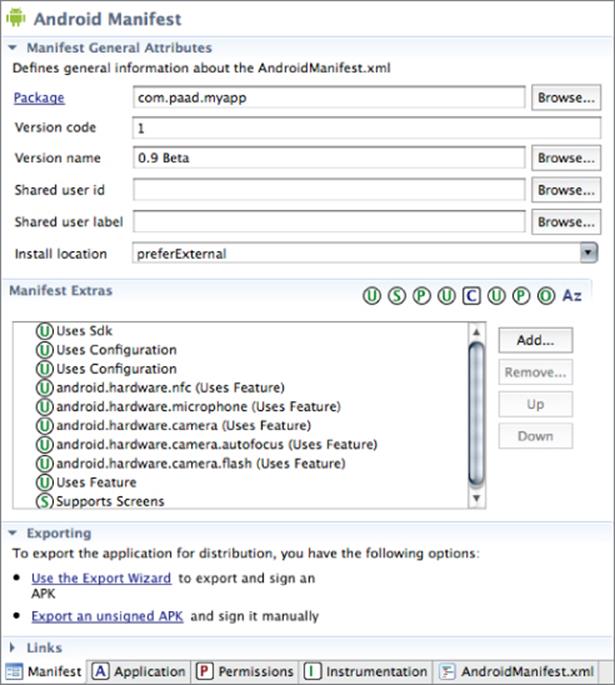Switch to the Instrumentation tab
Screen dimensions: 615x685
point(366,671)
